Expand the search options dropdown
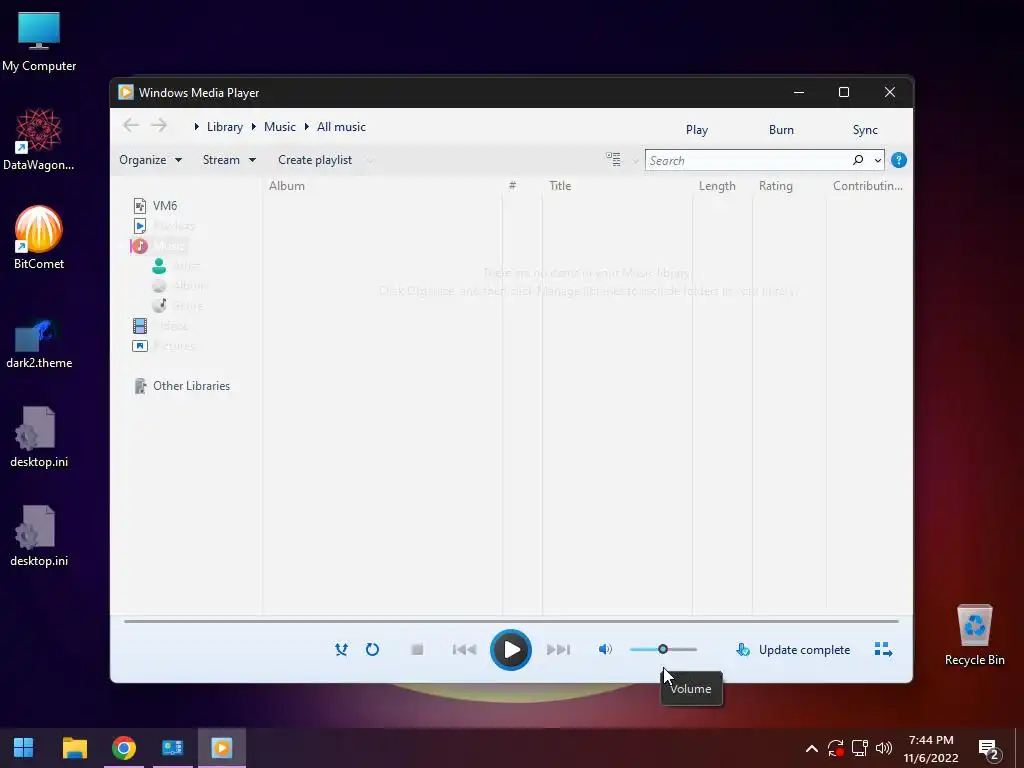 (x=878, y=161)
